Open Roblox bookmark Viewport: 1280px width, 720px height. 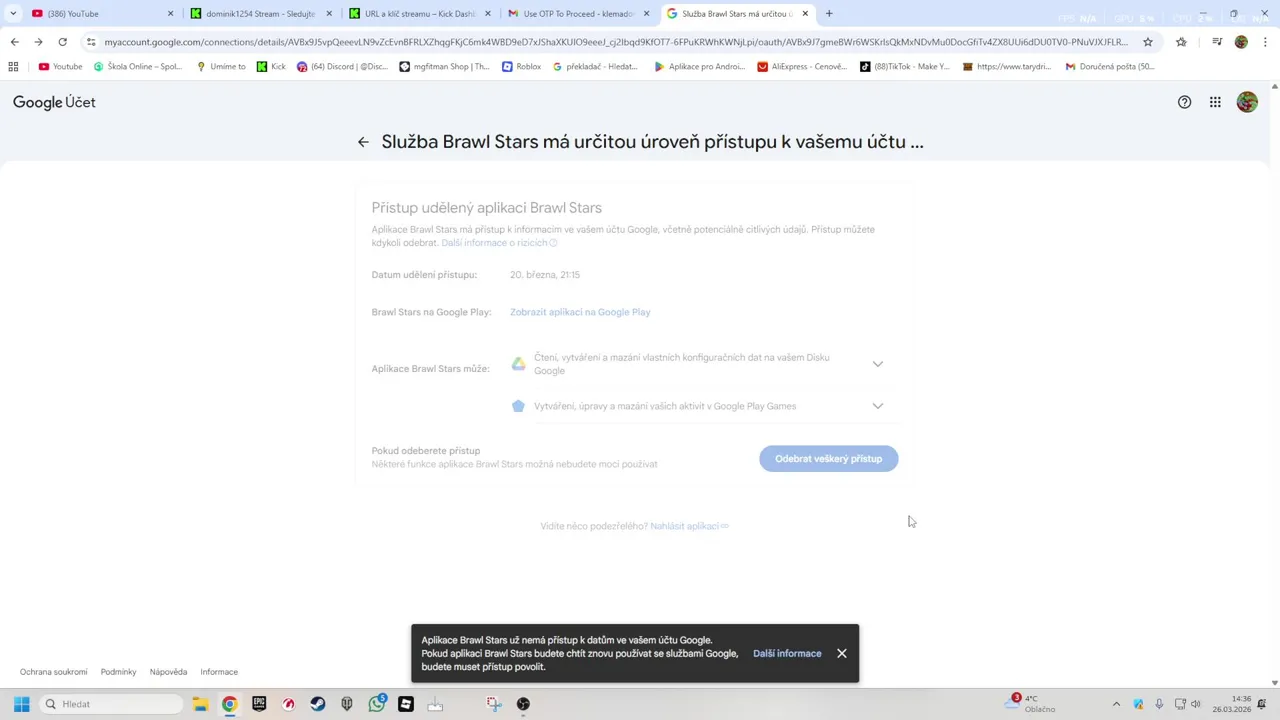point(521,67)
